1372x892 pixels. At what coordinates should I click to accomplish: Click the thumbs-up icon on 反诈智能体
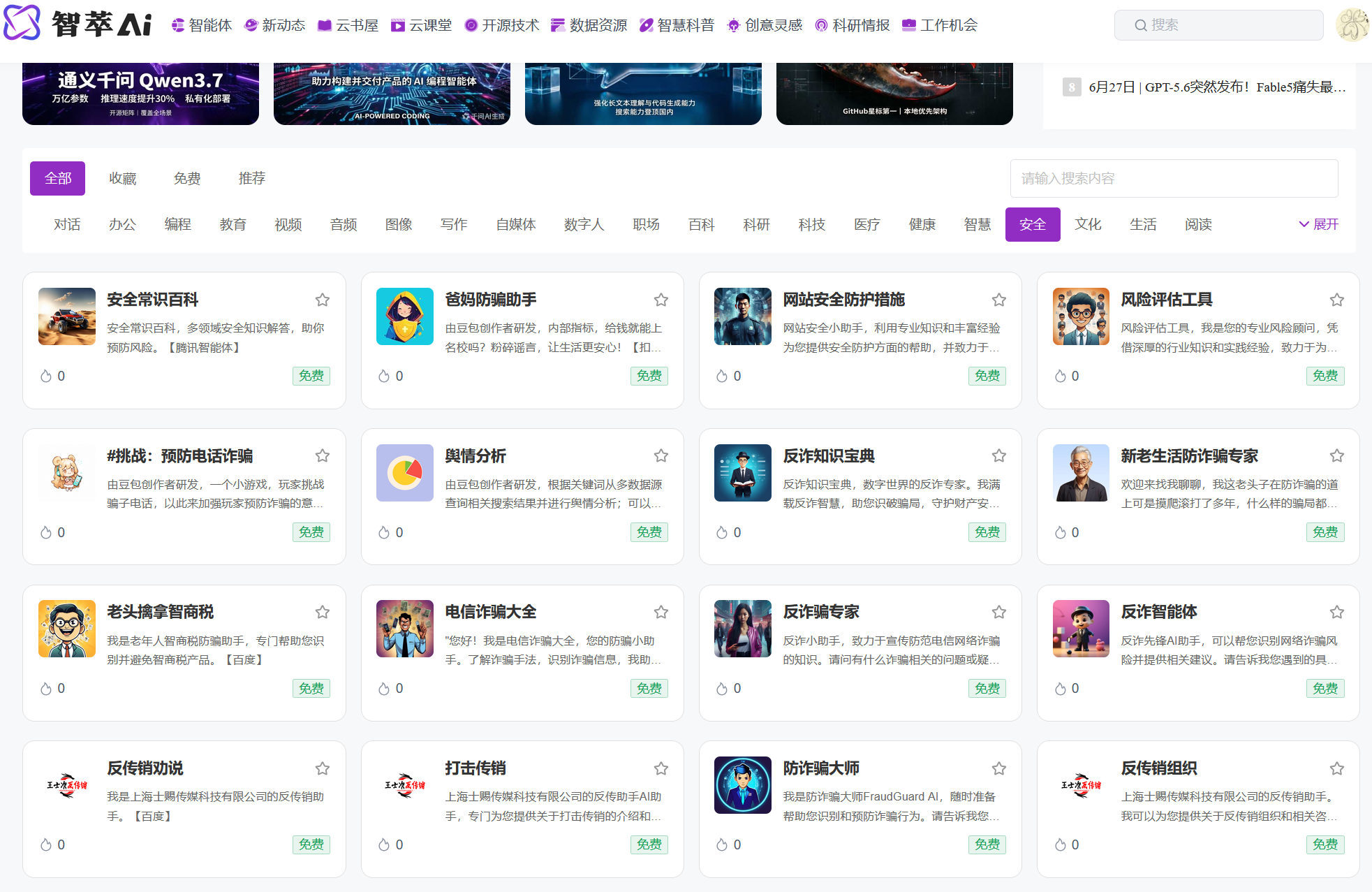pyautogui.click(x=1060, y=689)
